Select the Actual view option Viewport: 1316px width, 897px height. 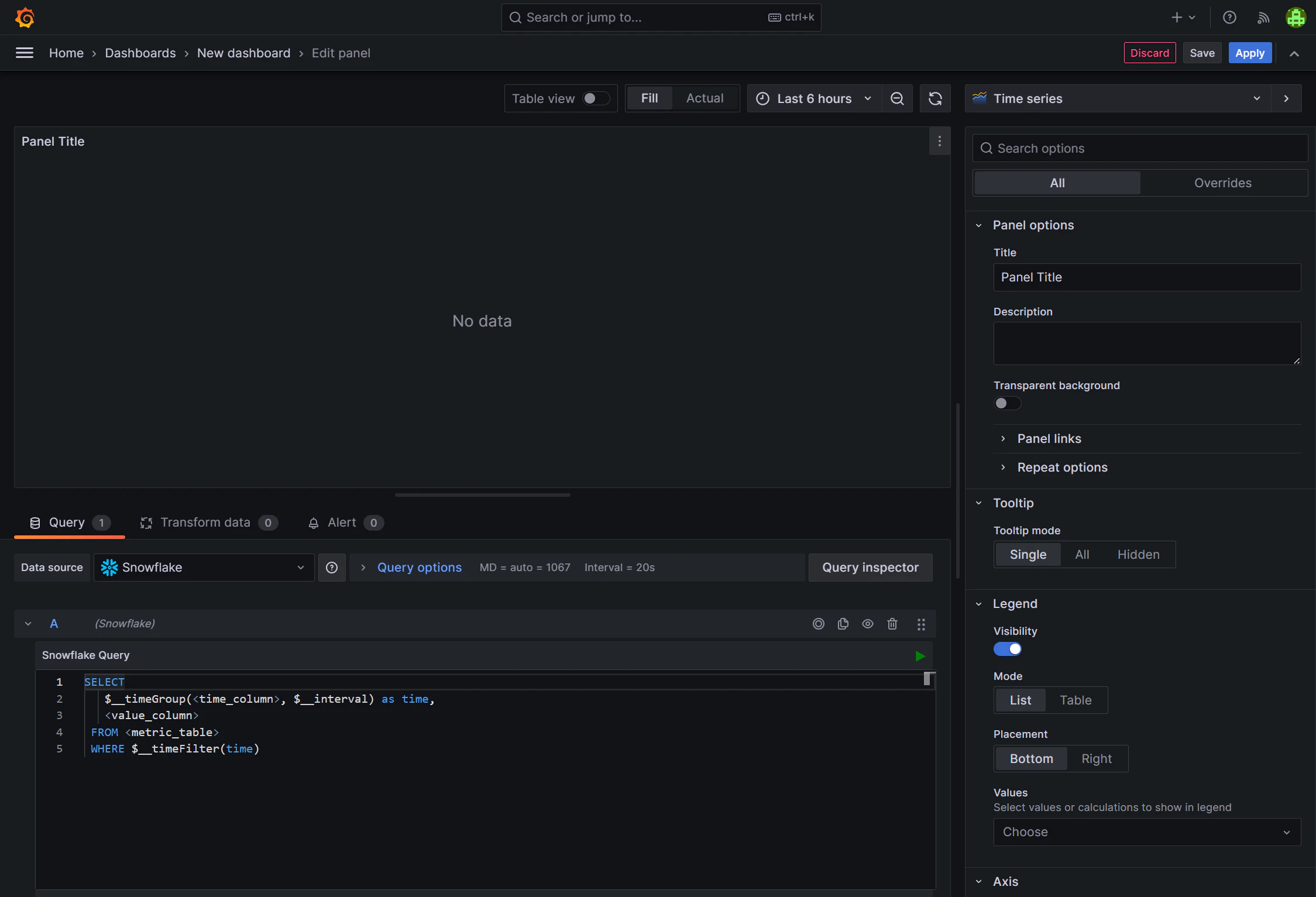click(705, 98)
